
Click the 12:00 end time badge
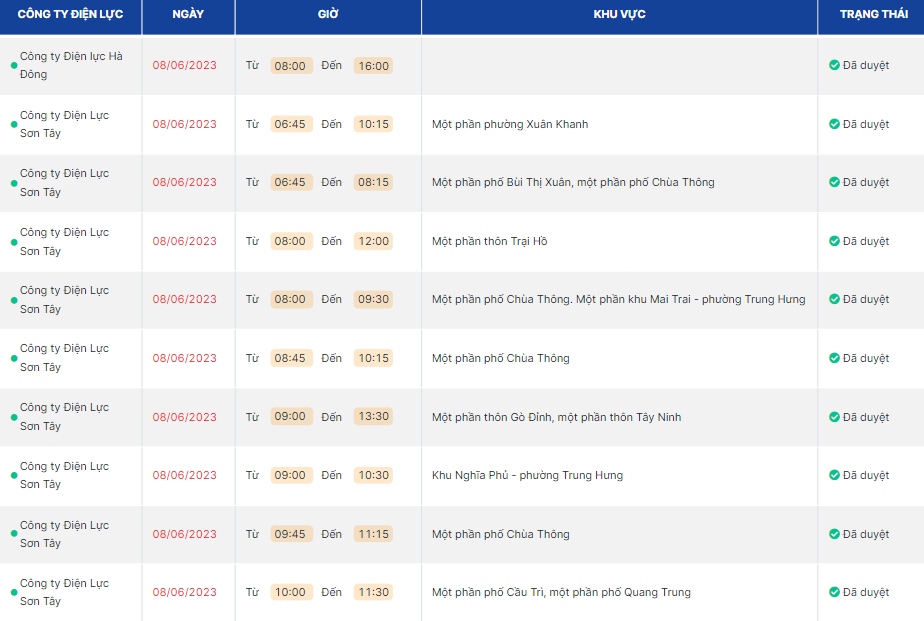(x=374, y=241)
